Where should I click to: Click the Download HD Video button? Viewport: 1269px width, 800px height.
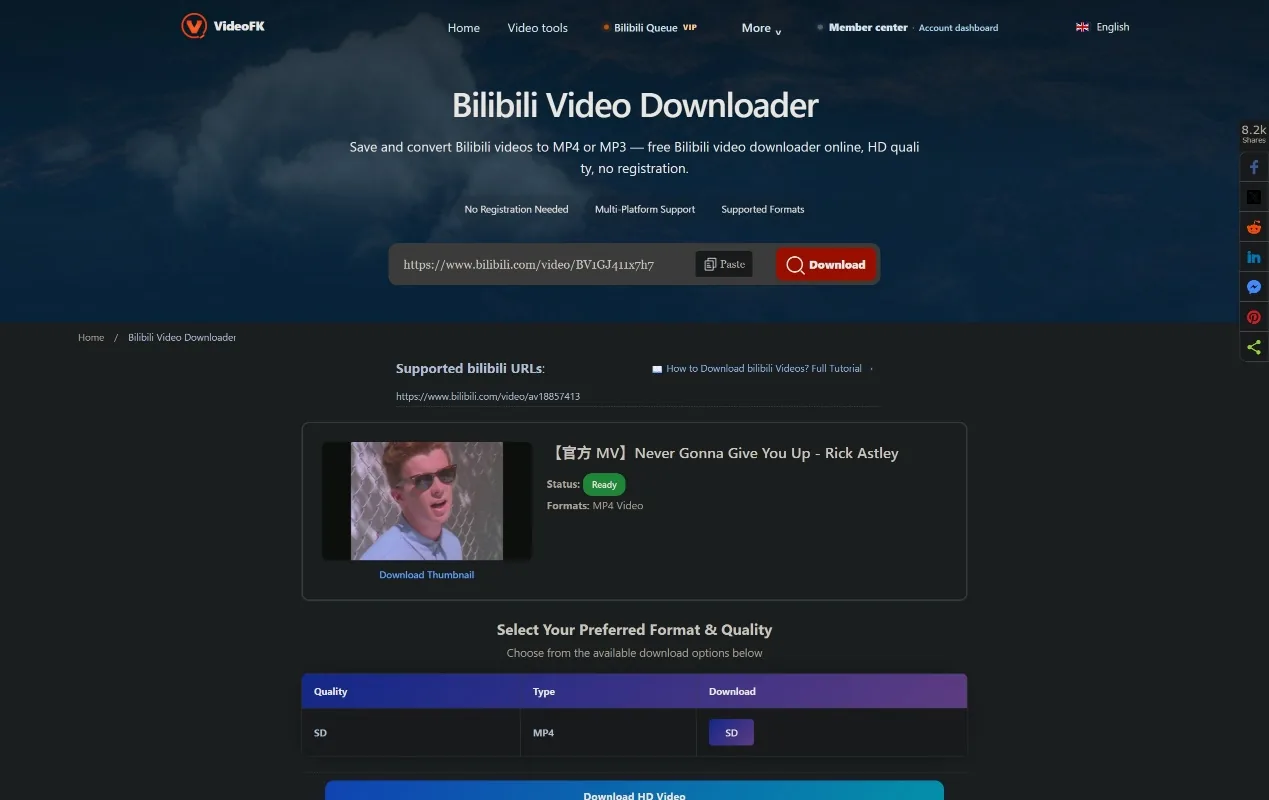tap(634, 791)
